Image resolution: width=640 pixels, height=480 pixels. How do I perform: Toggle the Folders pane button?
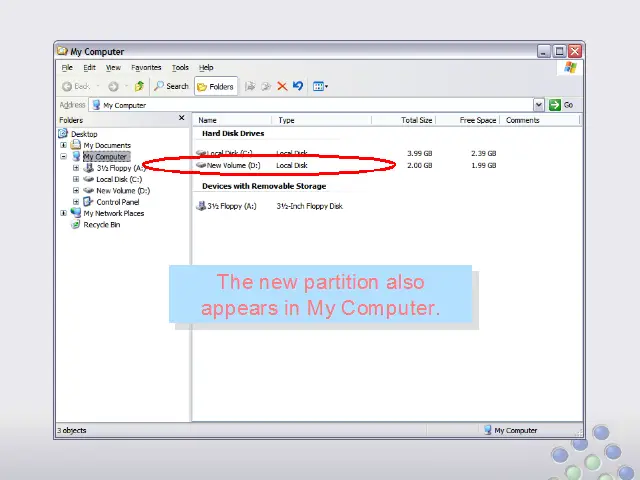click(x=216, y=87)
